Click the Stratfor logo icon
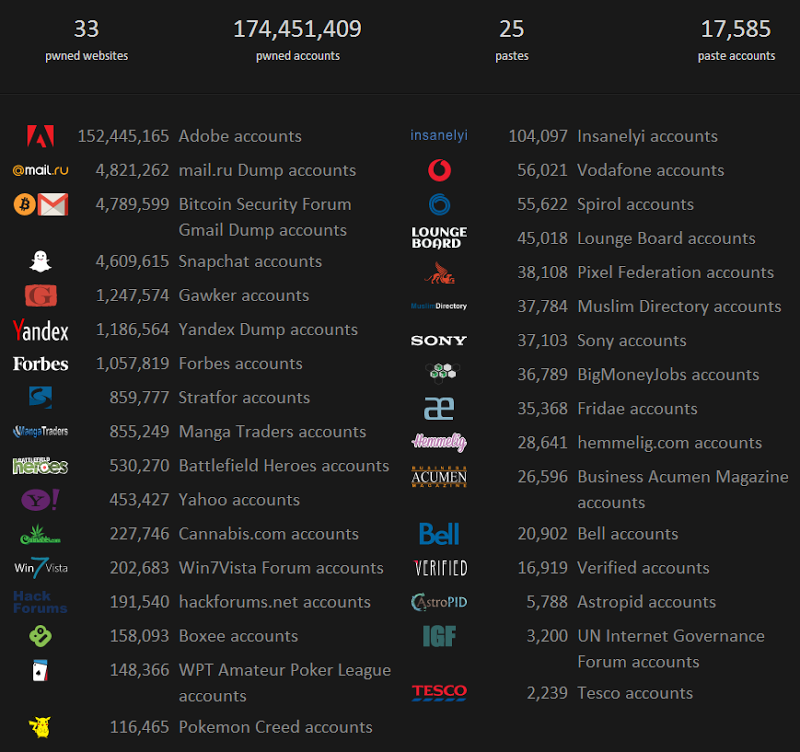 coord(40,397)
